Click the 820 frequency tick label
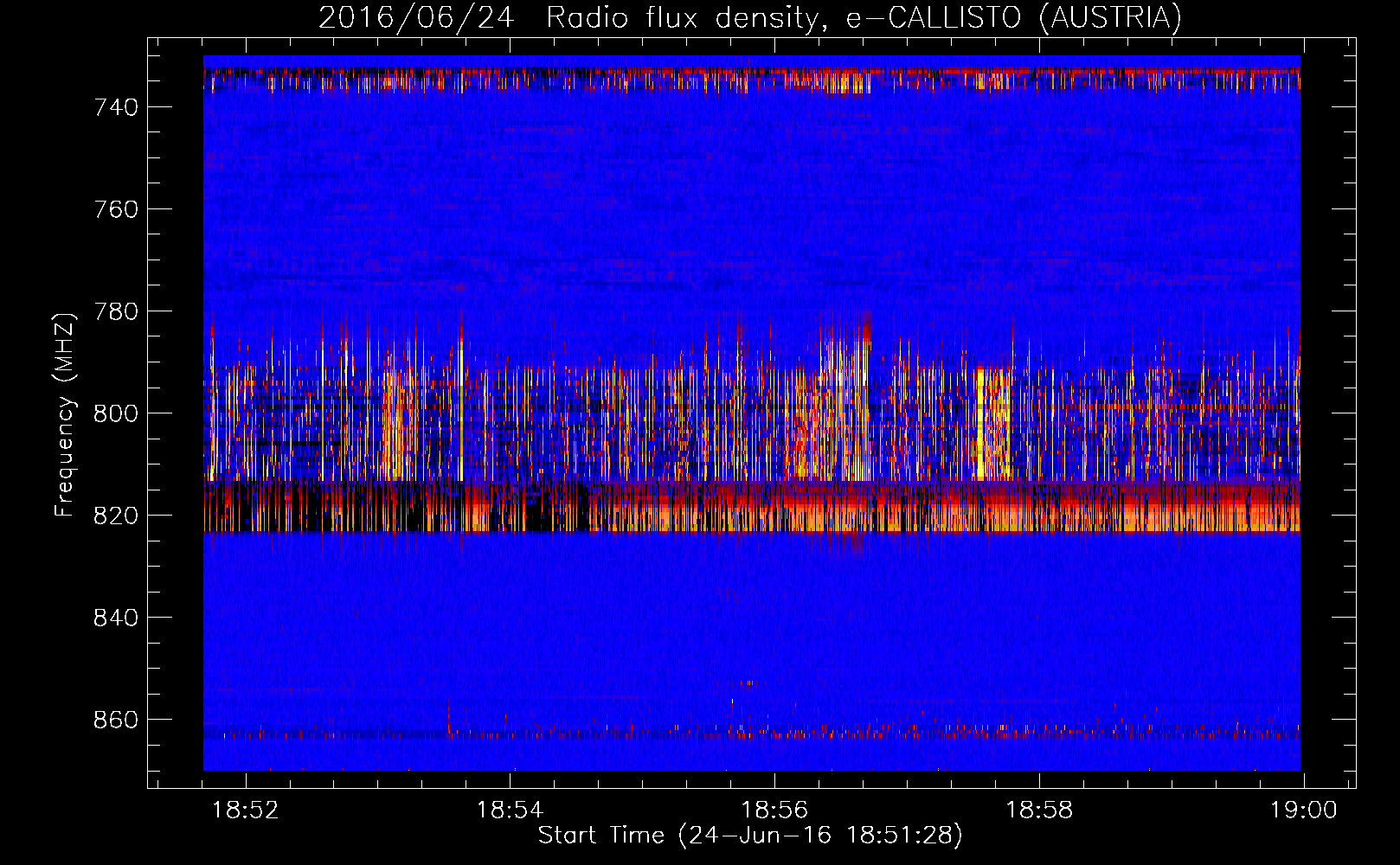 116,516
